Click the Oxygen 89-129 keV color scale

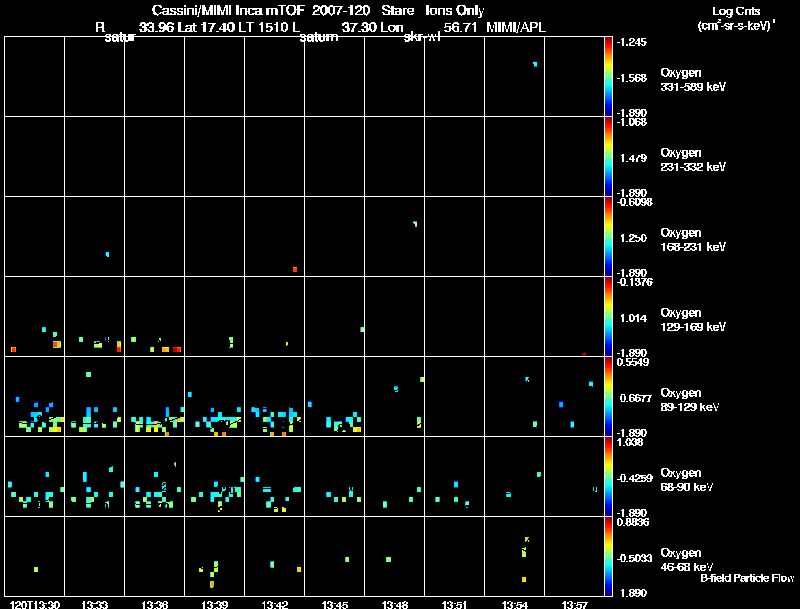(610, 397)
